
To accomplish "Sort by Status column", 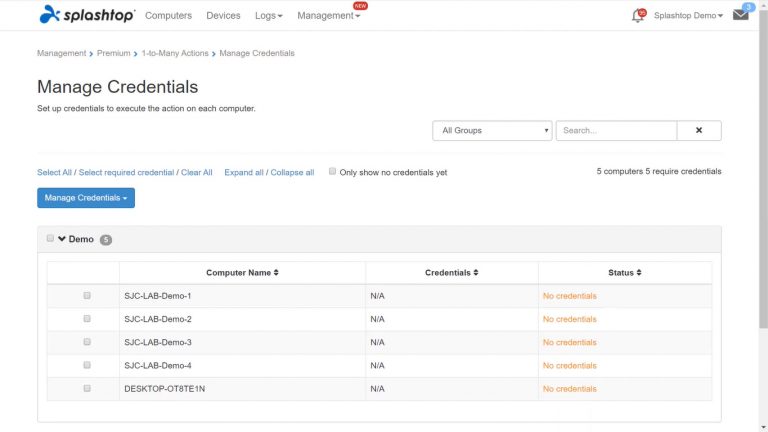I will [x=624, y=273].
